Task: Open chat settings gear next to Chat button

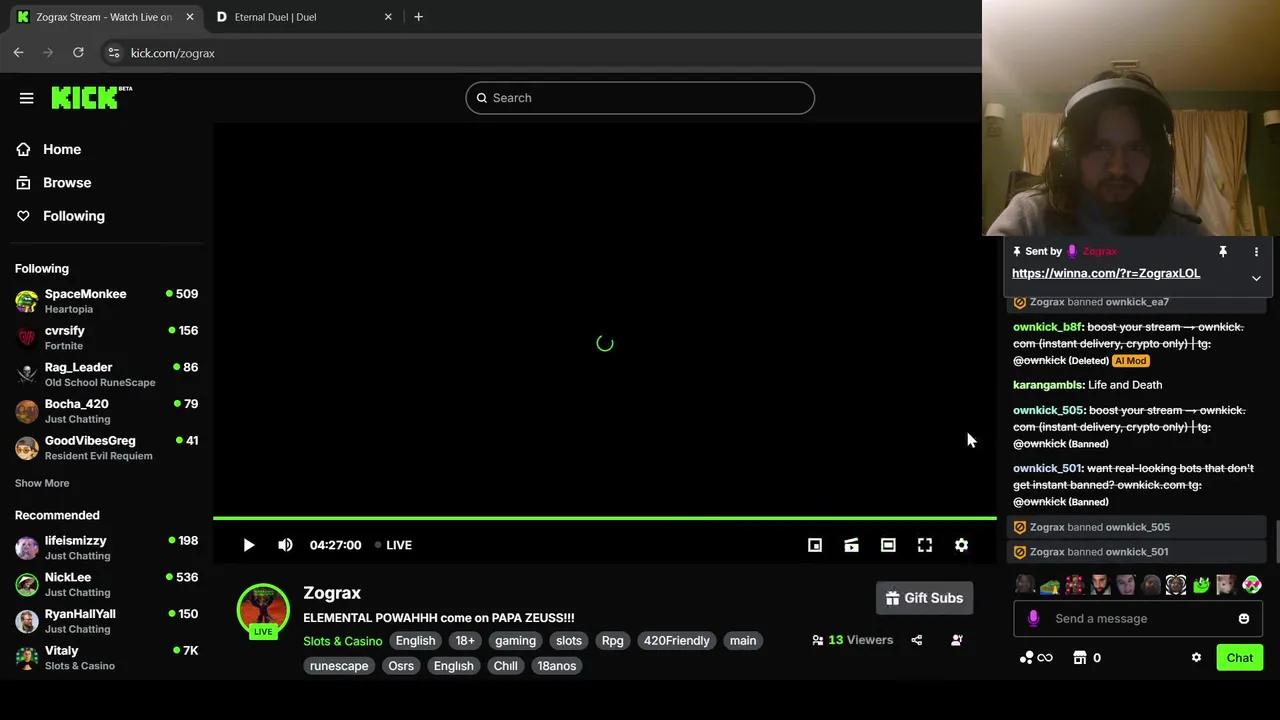Action: [x=1196, y=657]
